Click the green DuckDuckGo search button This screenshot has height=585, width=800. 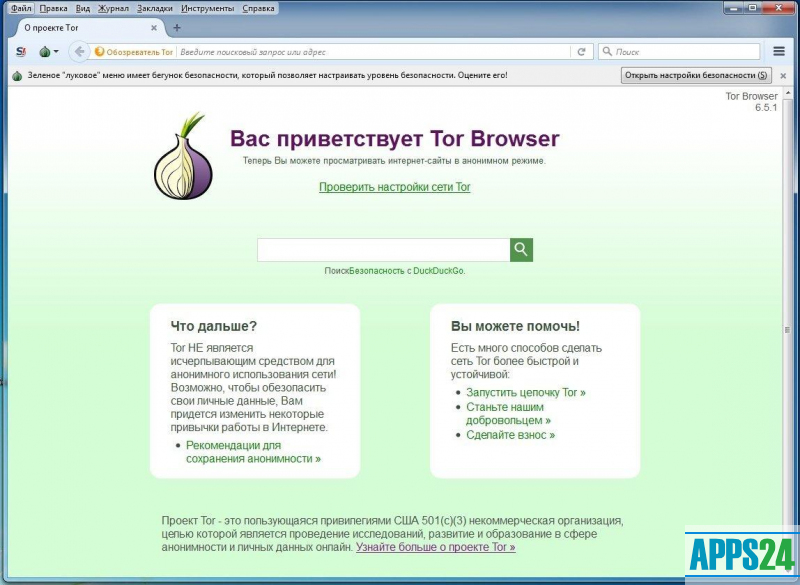pyautogui.click(x=521, y=250)
